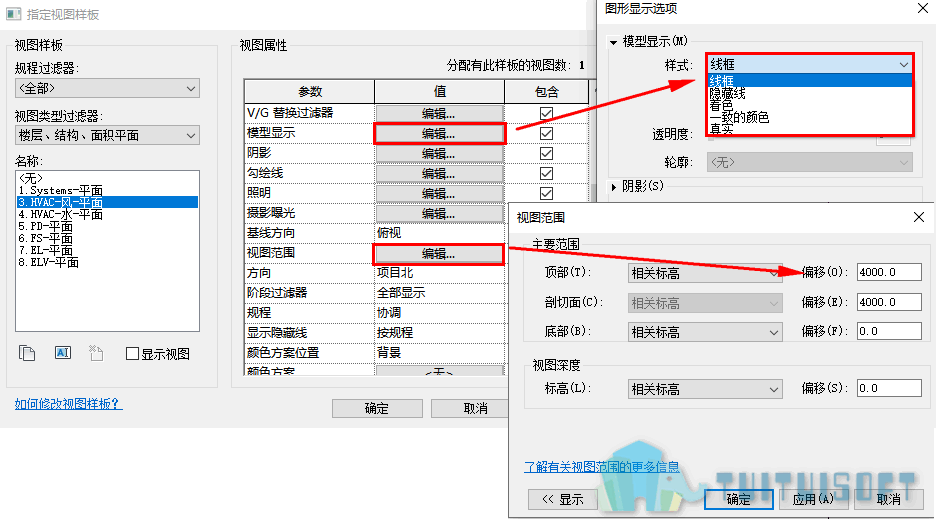Image resolution: width=936 pixels, height=521 pixels.
Task: Select <无> in template name list
Action: tap(30, 178)
